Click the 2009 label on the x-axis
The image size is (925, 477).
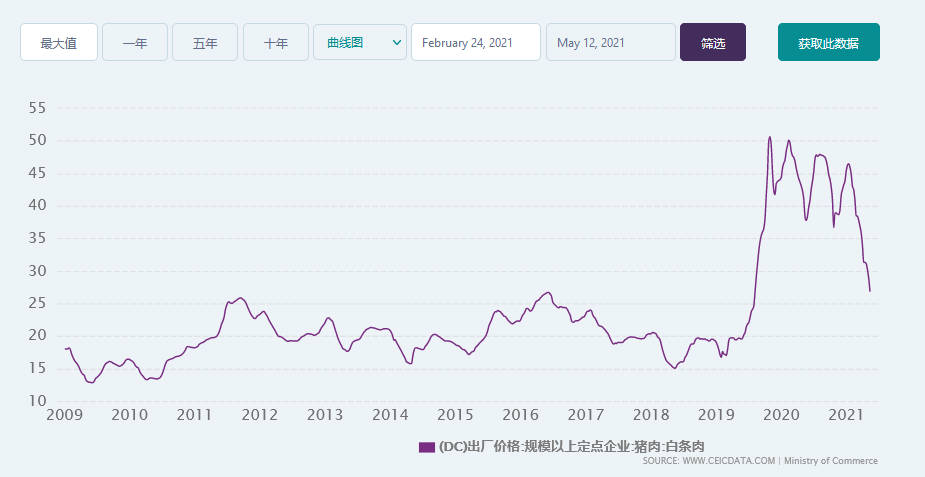click(64, 415)
